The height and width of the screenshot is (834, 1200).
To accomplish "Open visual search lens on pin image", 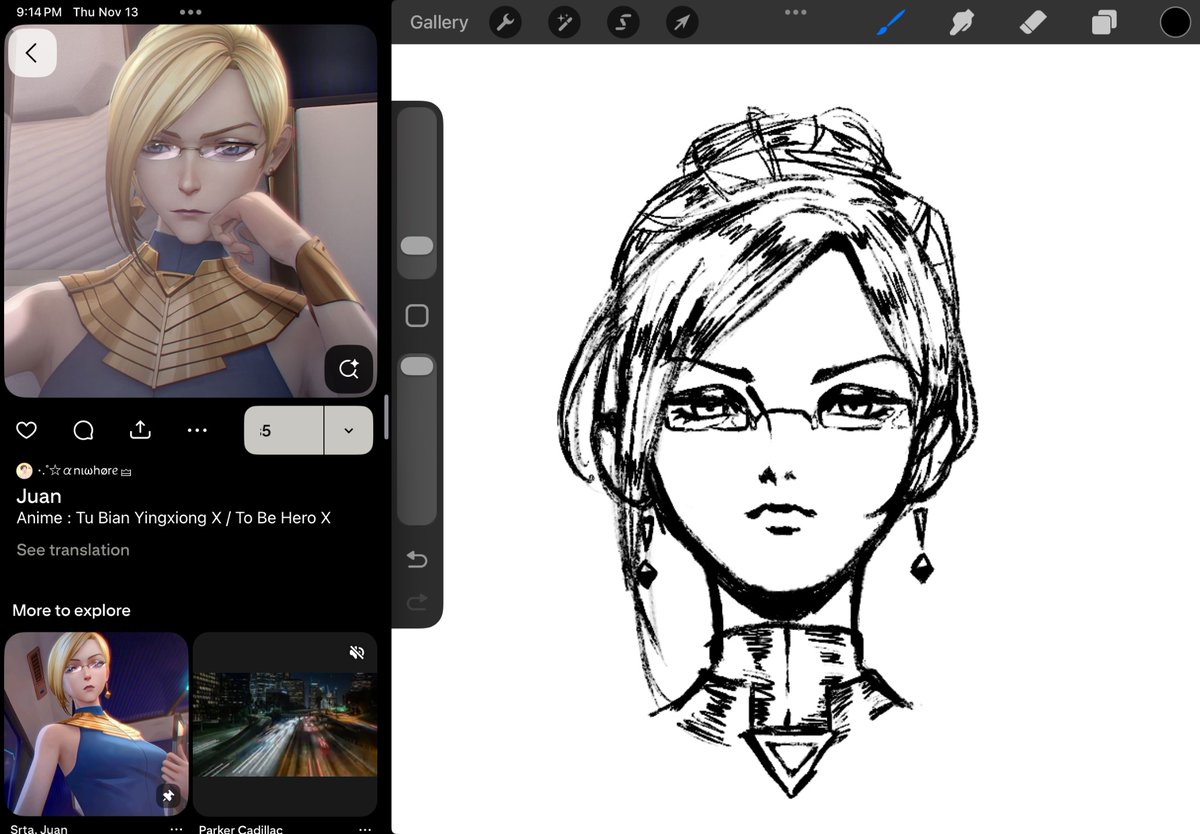I will (348, 369).
